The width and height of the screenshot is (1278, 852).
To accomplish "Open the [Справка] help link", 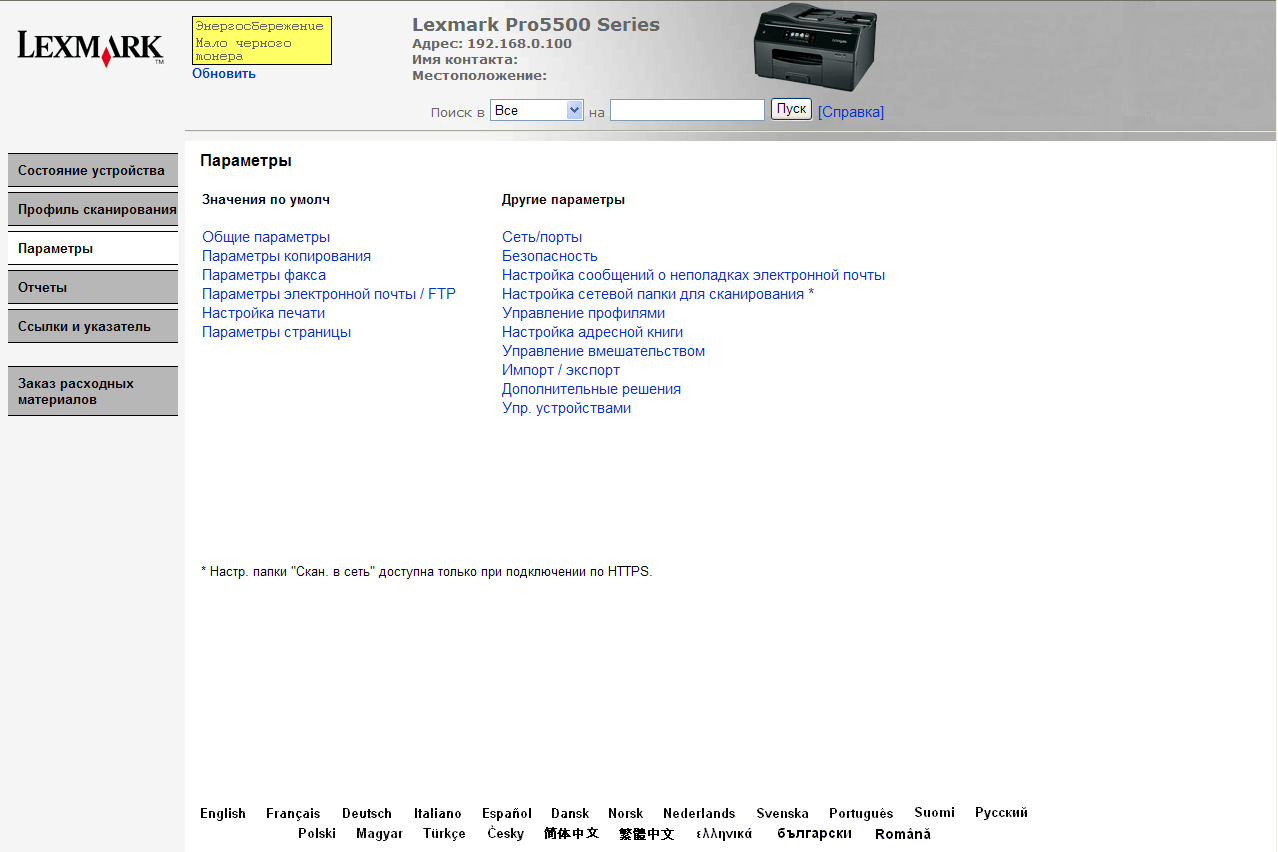I will pyautogui.click(x=851, y=112).
